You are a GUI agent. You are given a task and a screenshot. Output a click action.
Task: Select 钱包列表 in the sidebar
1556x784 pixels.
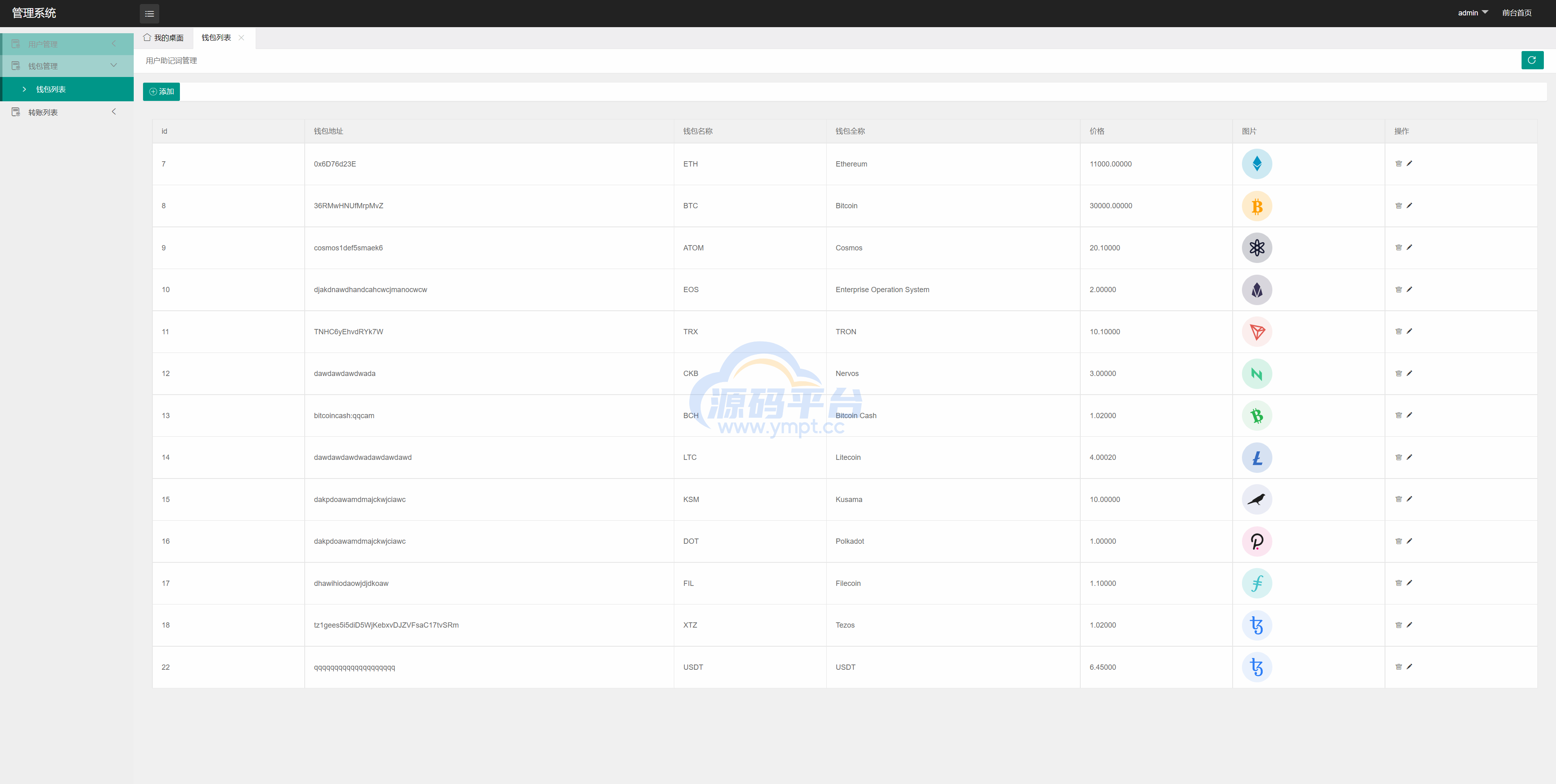click(x=51, y=90)
